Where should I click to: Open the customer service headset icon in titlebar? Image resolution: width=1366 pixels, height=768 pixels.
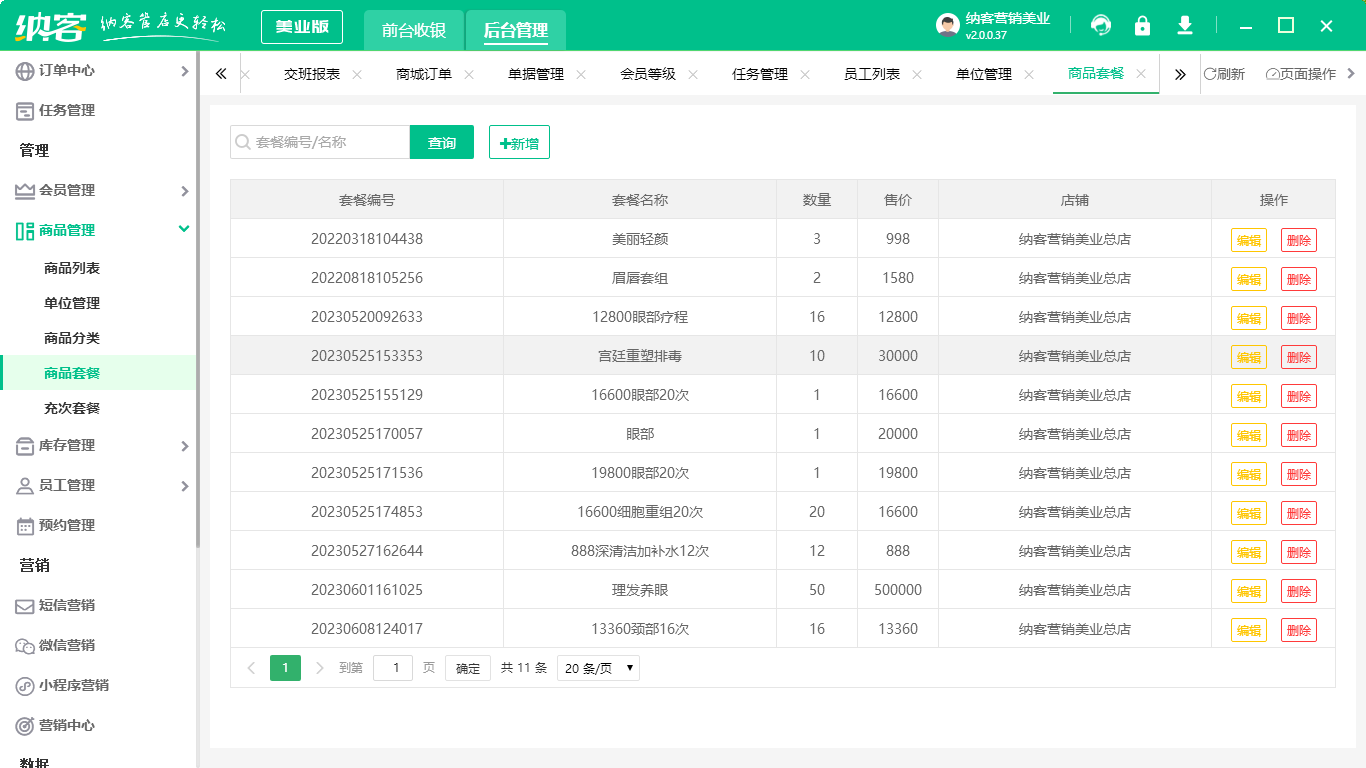[1101, 25]
